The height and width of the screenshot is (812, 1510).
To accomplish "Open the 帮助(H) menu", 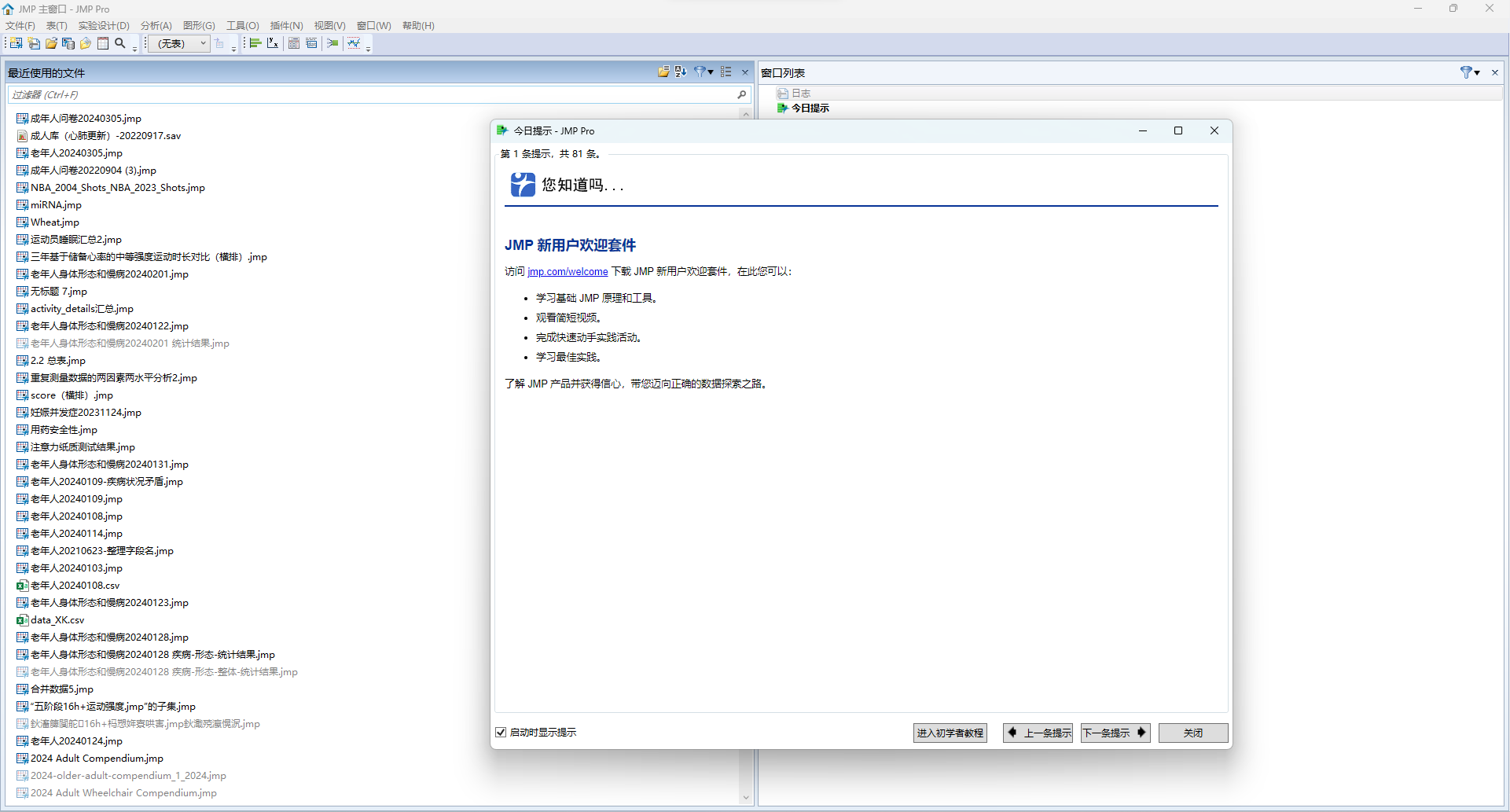I will pos(418,25).
